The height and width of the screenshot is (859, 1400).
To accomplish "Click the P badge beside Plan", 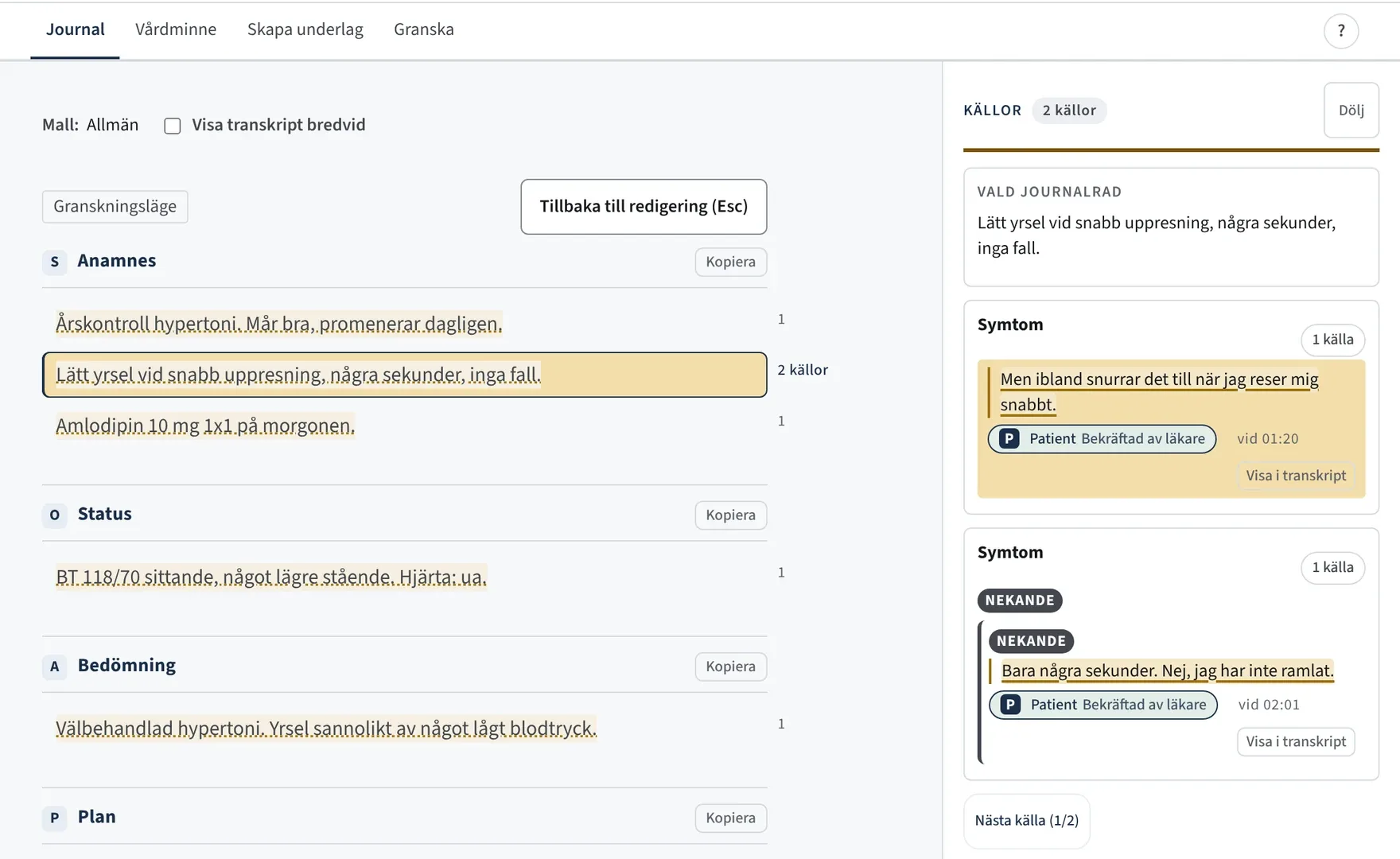I will [54, 818].
